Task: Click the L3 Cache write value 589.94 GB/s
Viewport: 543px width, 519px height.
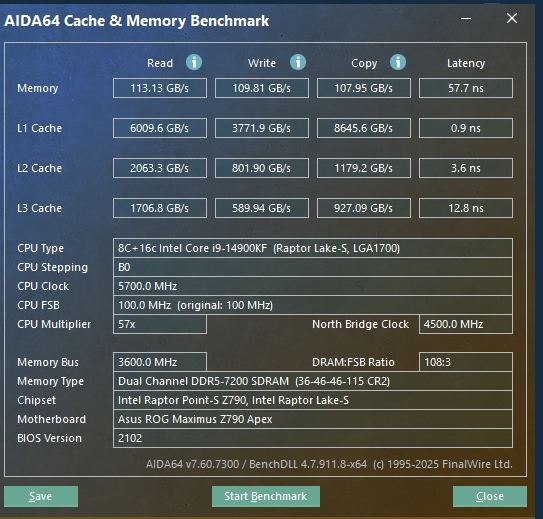Action: (x=262, y=208)
